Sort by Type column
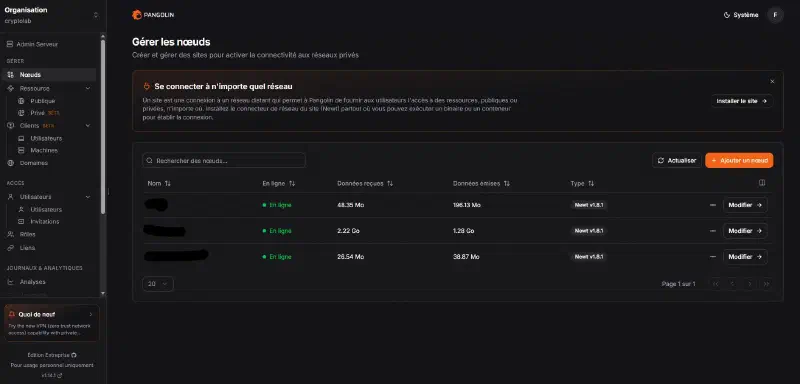The width and height of the screenshot is (800, 384). (582, 183)
